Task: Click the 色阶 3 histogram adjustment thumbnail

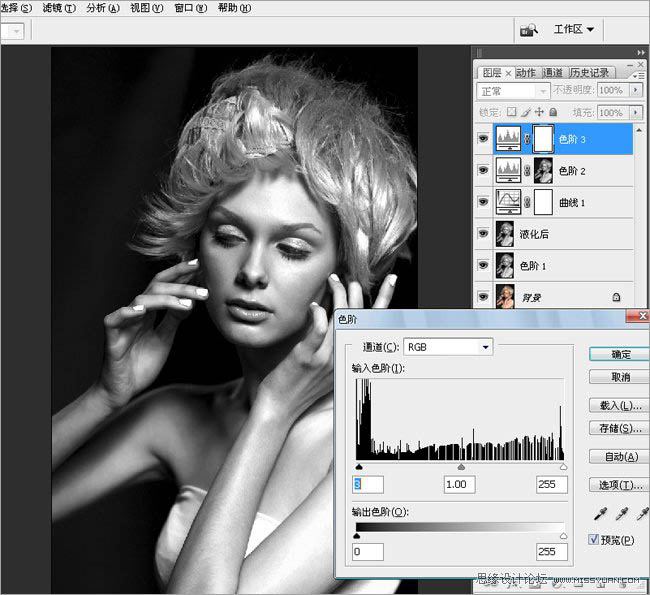Action: point(511,139)
